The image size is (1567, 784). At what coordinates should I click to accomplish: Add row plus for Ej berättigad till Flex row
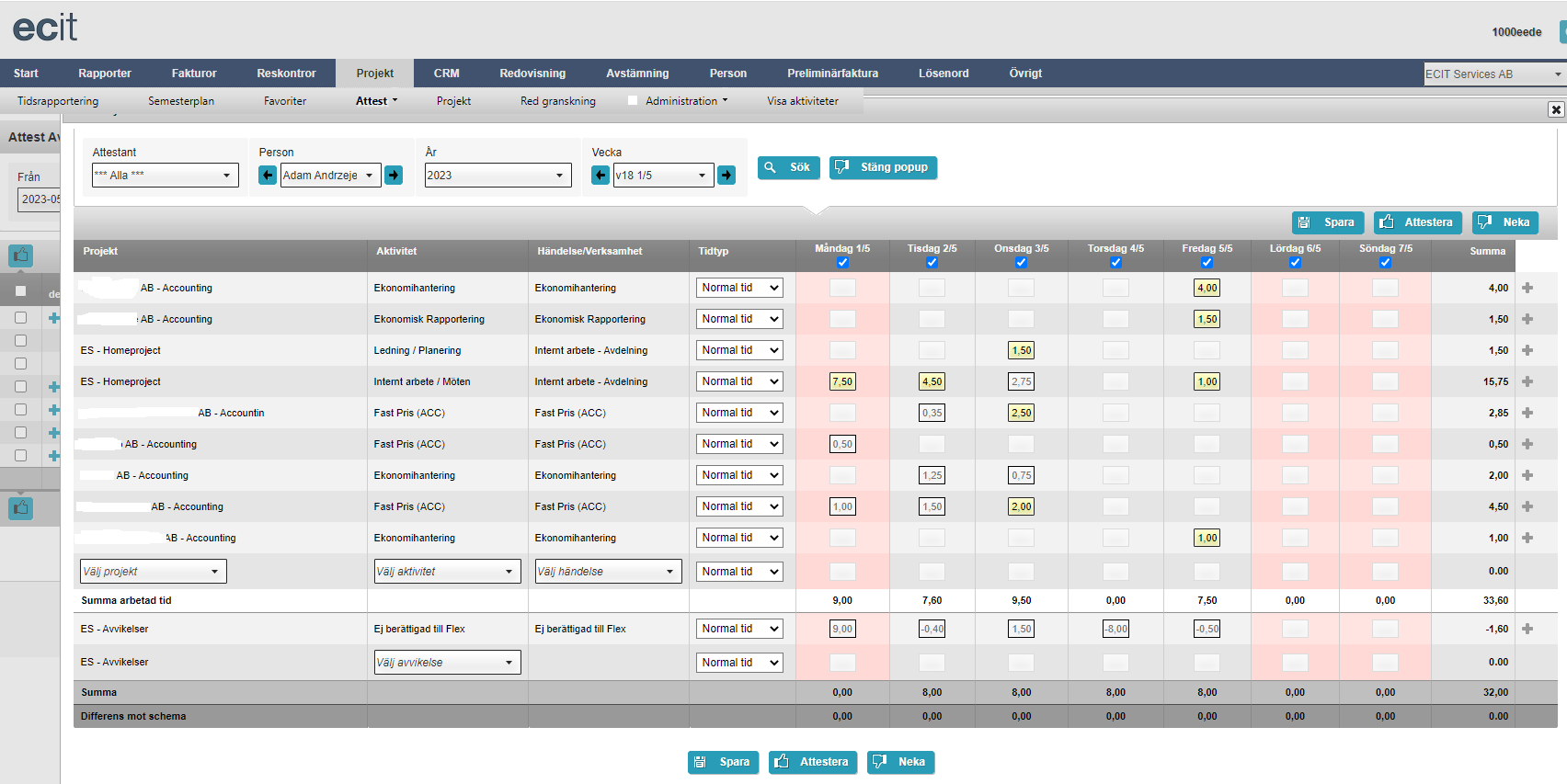click(1527, 629)
